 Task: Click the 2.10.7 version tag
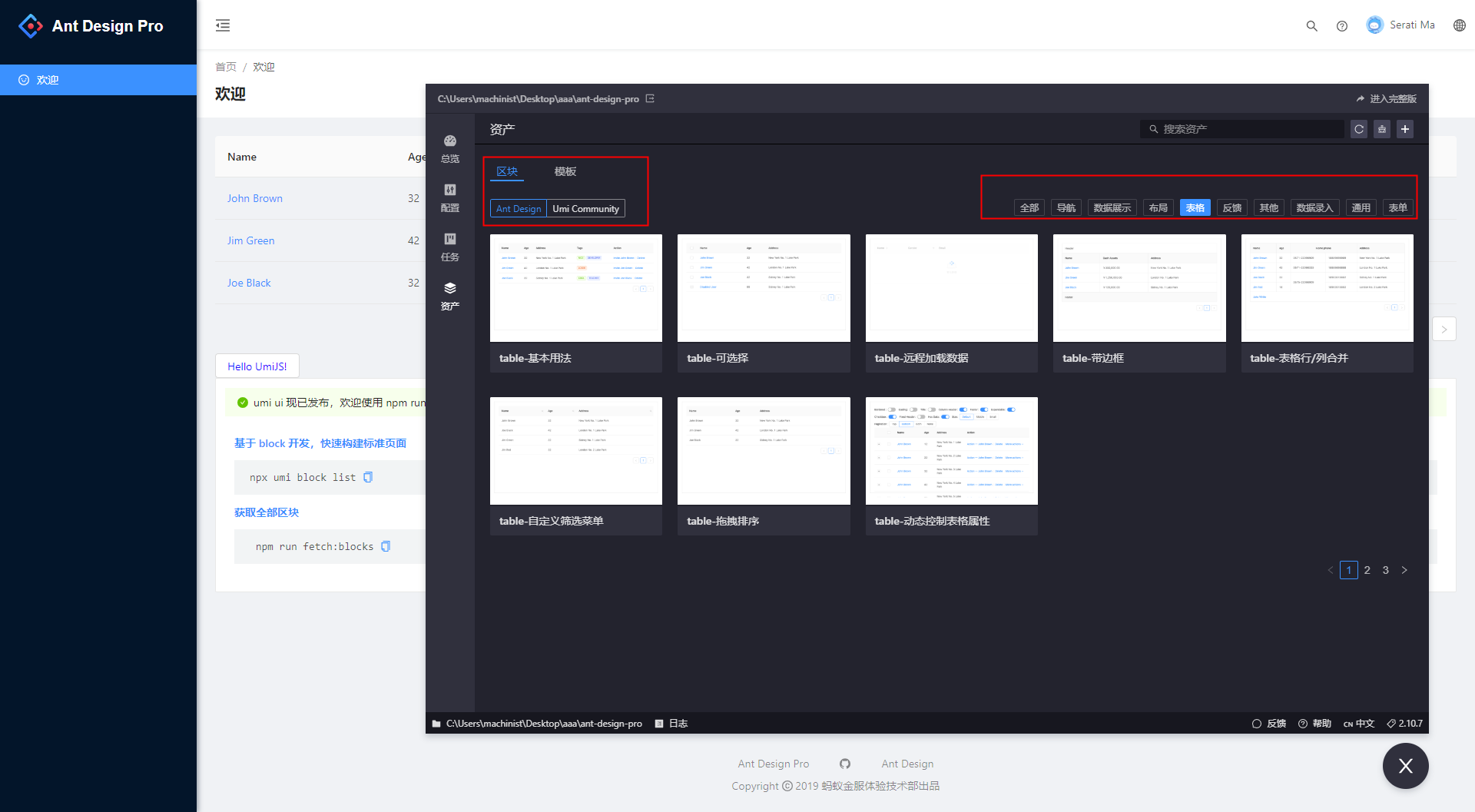click(x=1404, y=724)
